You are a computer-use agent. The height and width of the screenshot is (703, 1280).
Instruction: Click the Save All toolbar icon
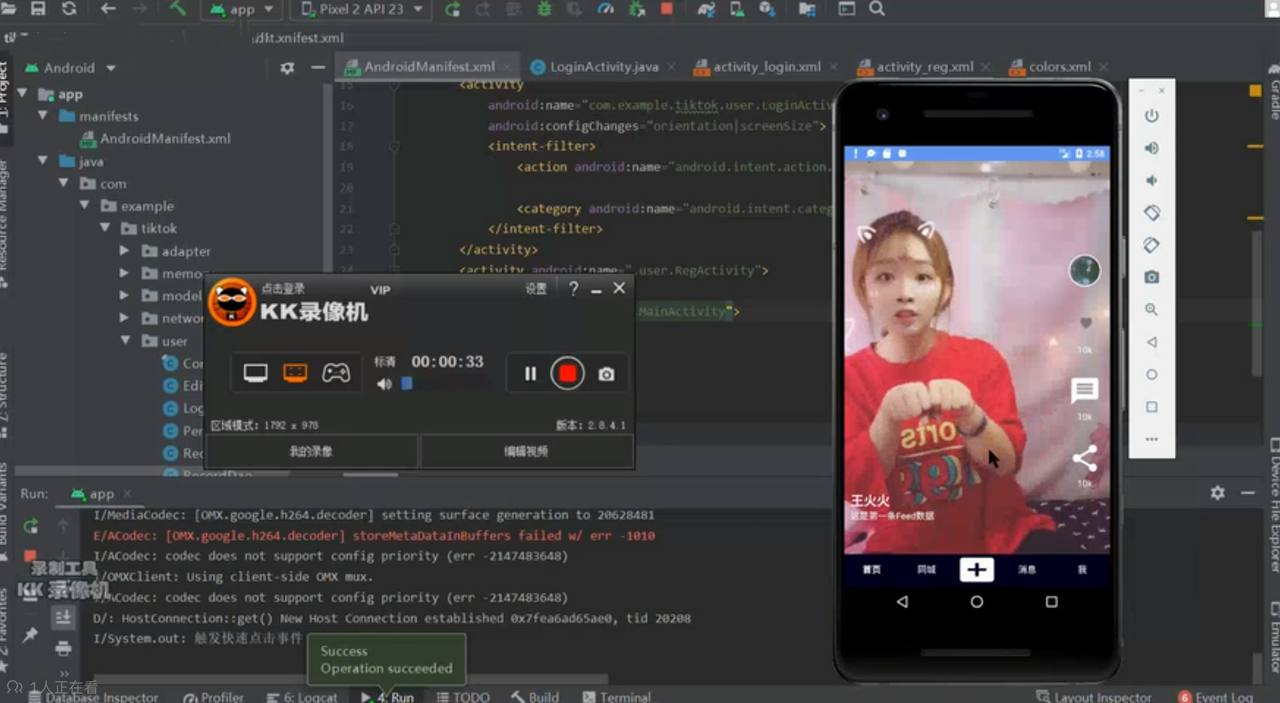[x=38, y=9]
